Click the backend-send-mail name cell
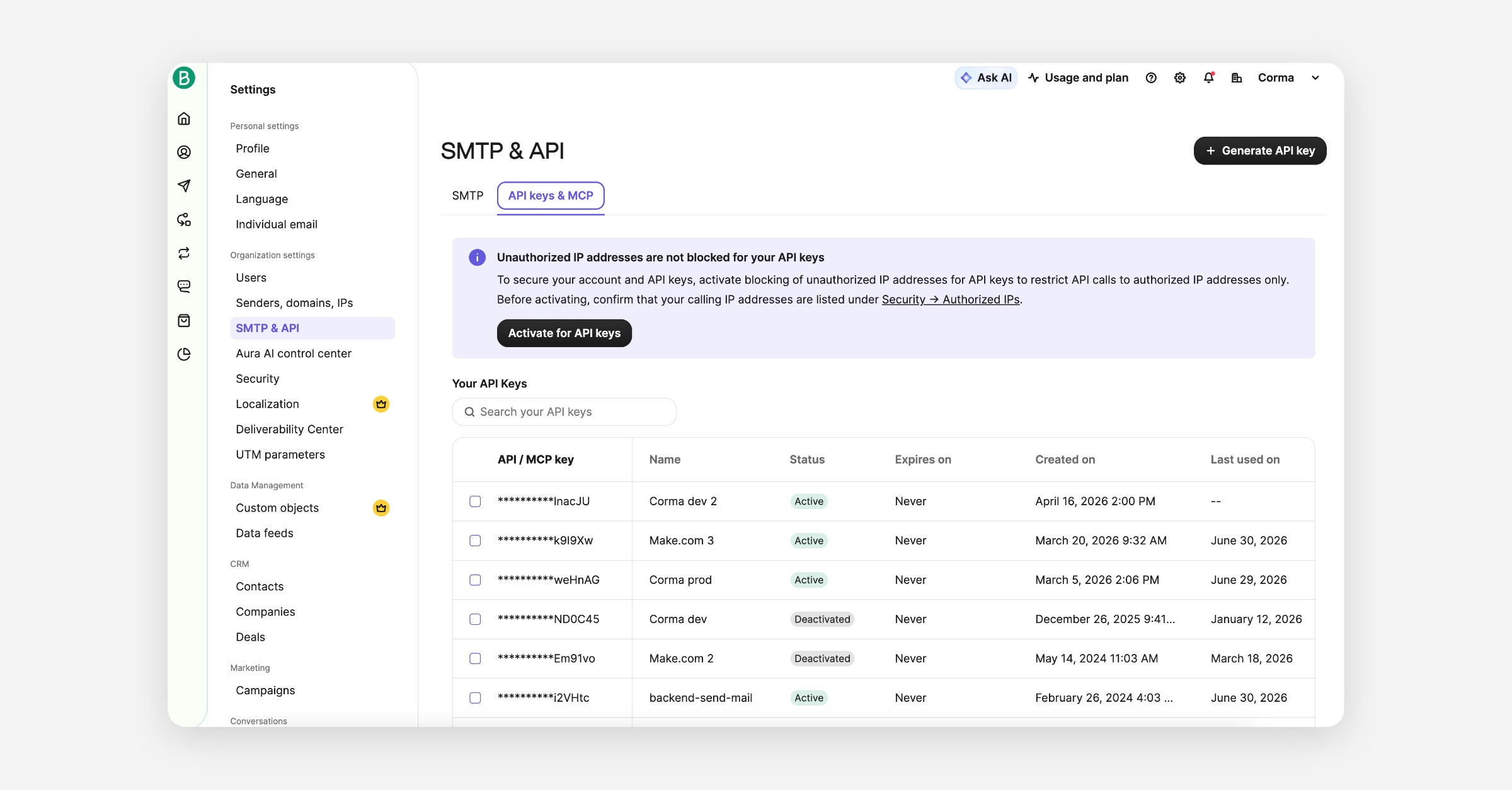The width and height of the screenshot is (1512, 790). point(701,698)
